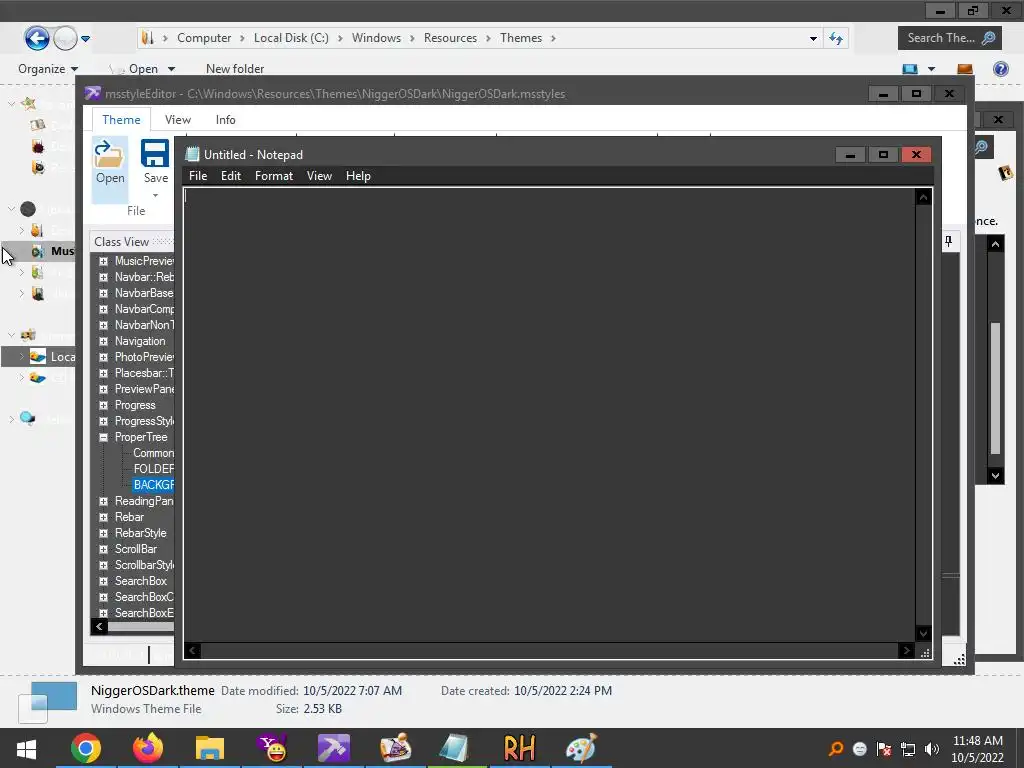This screenshot has width=1024, height=768.
Task: Click the orange search tray icon
Action: tap(836, 749)
